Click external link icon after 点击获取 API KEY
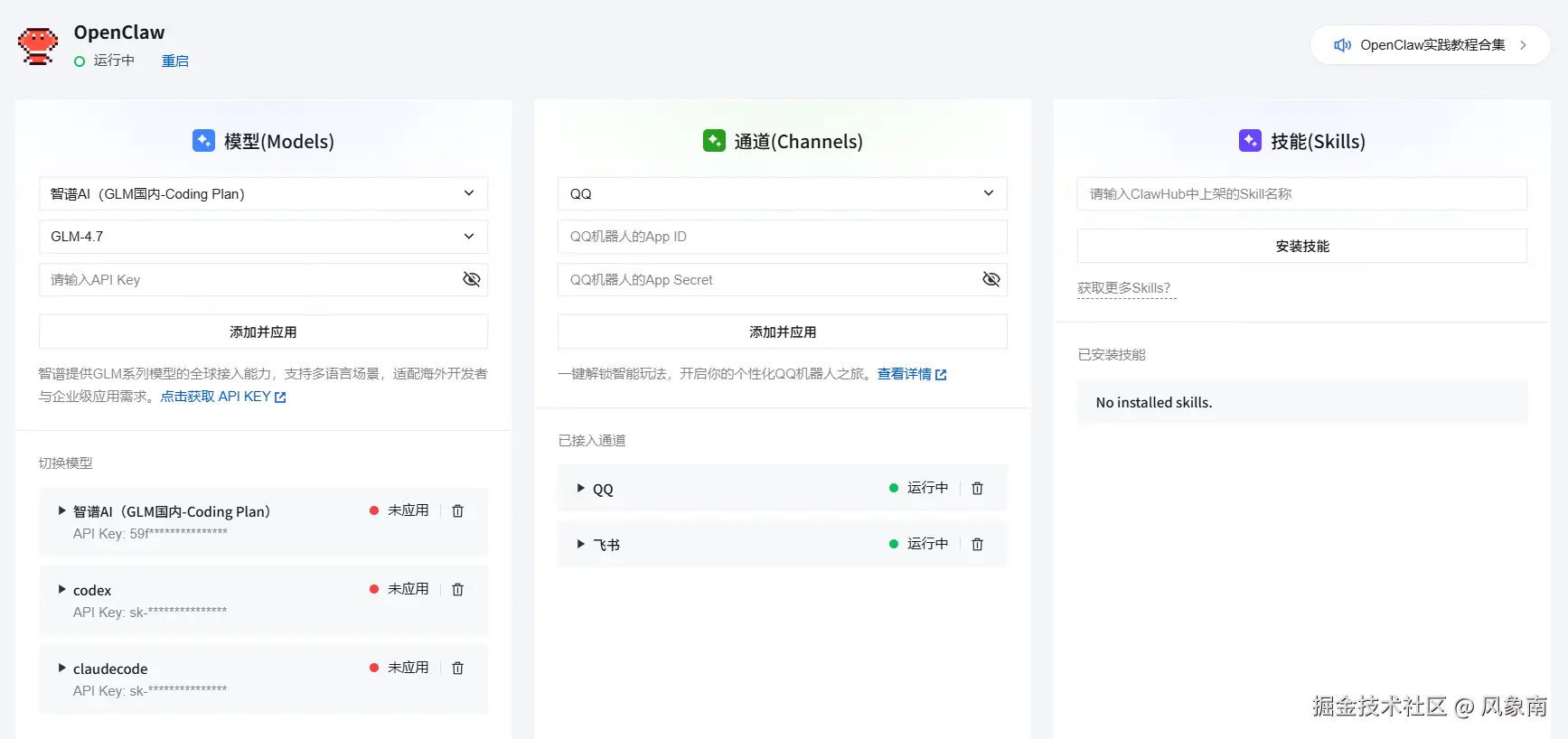The image size is (1568, 739). (280, 398)
